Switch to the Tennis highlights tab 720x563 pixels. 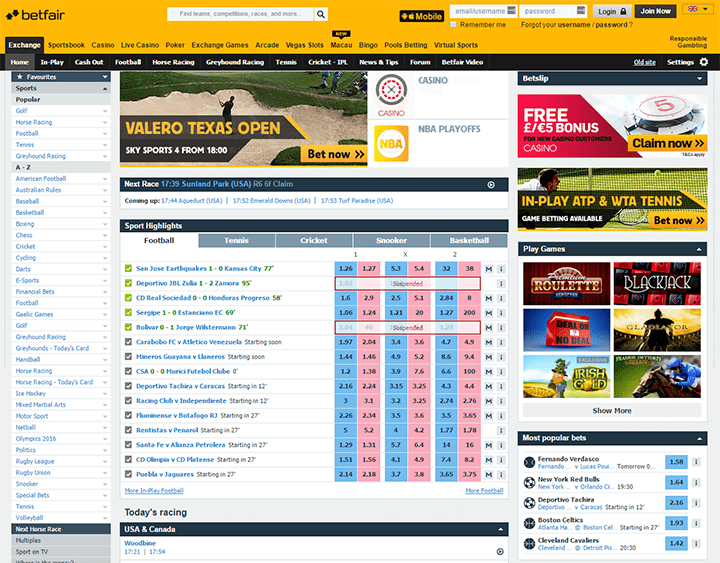point(236,240)
